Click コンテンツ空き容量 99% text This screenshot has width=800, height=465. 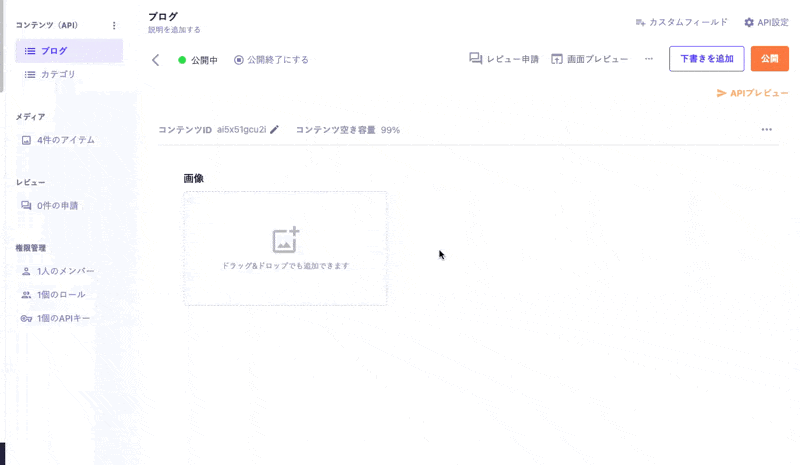tap(347, 130)
